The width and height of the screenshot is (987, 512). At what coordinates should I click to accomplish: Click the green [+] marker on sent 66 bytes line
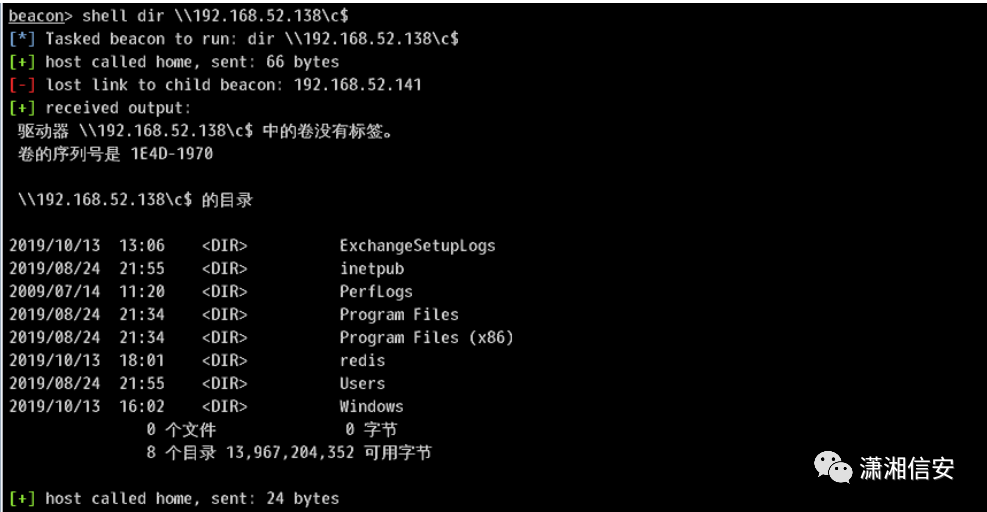pyautogui.click(x=22, y=62)
